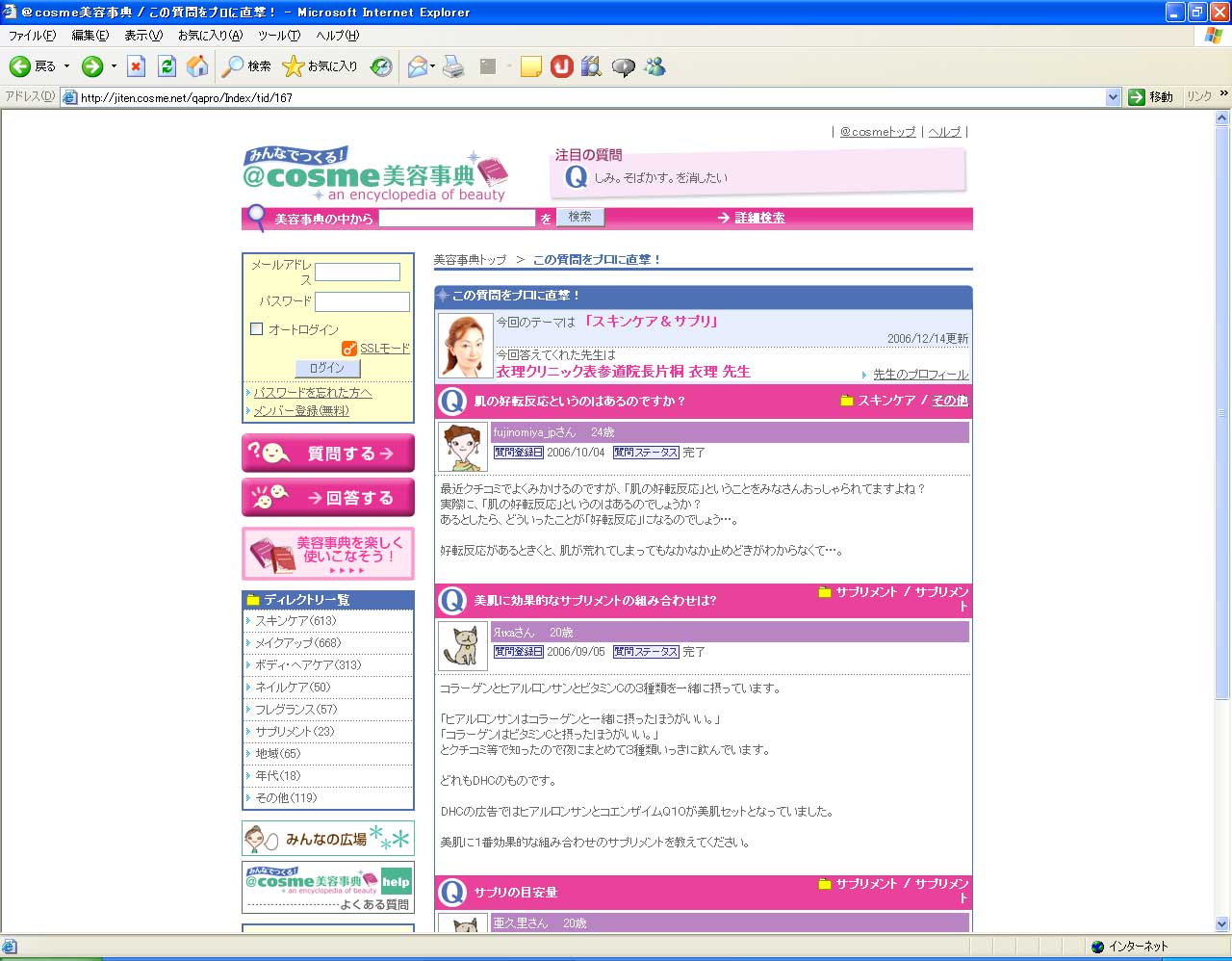The width and height of the screenshot is (1232, 961).
Task: Click the ログイン button
Action: (x=327, y=368)
